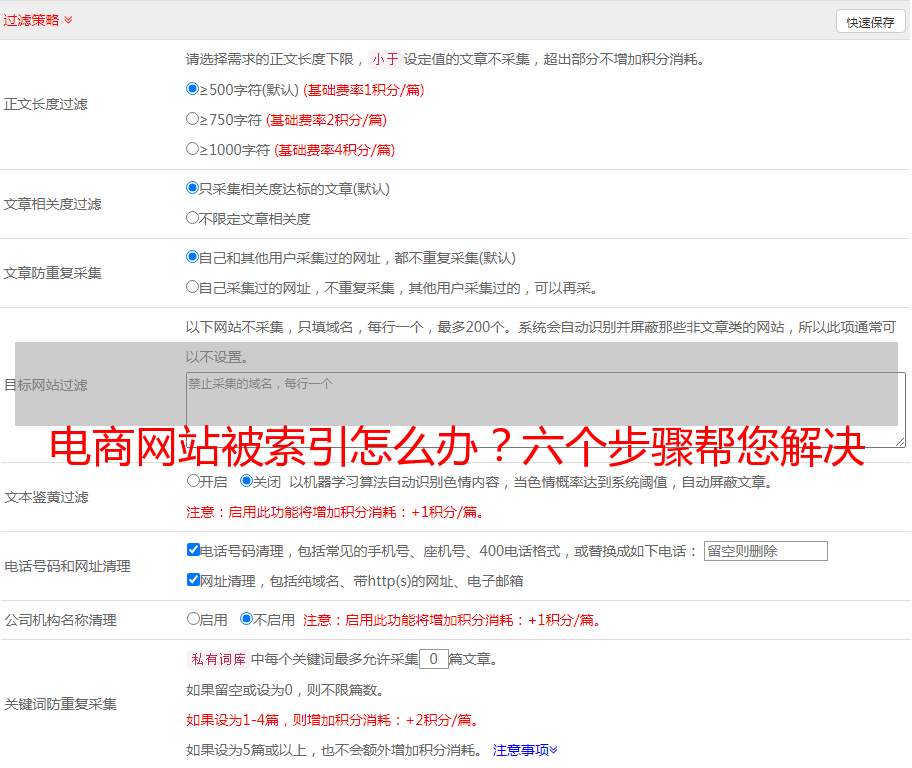This screenshot has width=912, height=768.
Task: Click the 文章相关度过滤 row label
Action: click(x=52, y=204)
